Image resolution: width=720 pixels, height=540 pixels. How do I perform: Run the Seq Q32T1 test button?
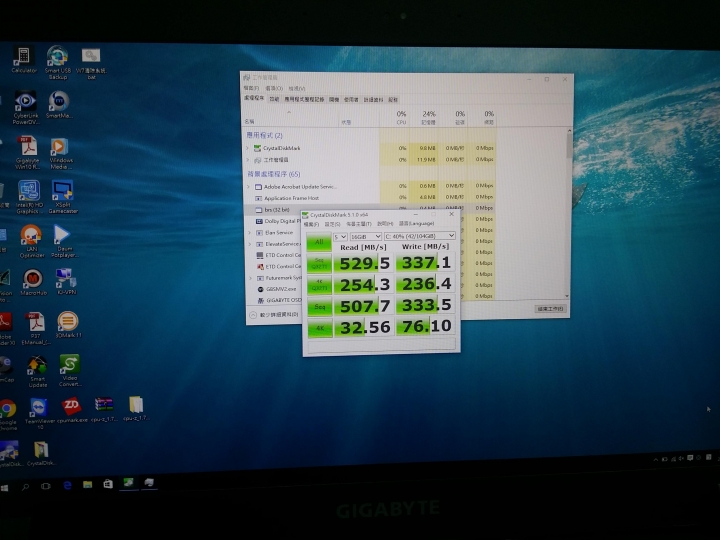pyautogui.click(x=320, y=264)
